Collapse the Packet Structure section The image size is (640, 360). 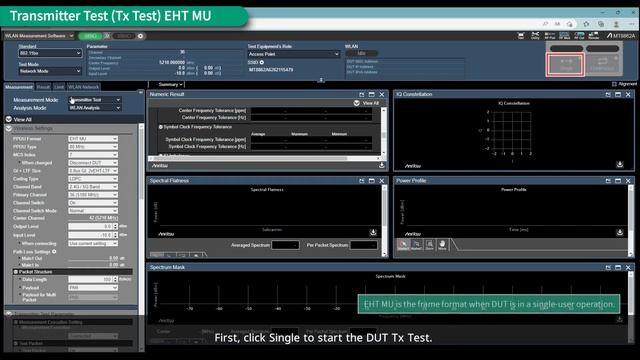coord(16,271)
